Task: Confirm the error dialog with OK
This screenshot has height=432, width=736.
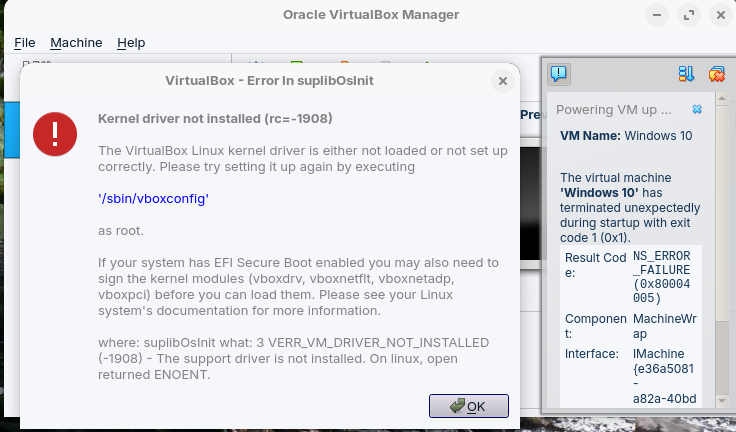Action: [x=468, y=406]
